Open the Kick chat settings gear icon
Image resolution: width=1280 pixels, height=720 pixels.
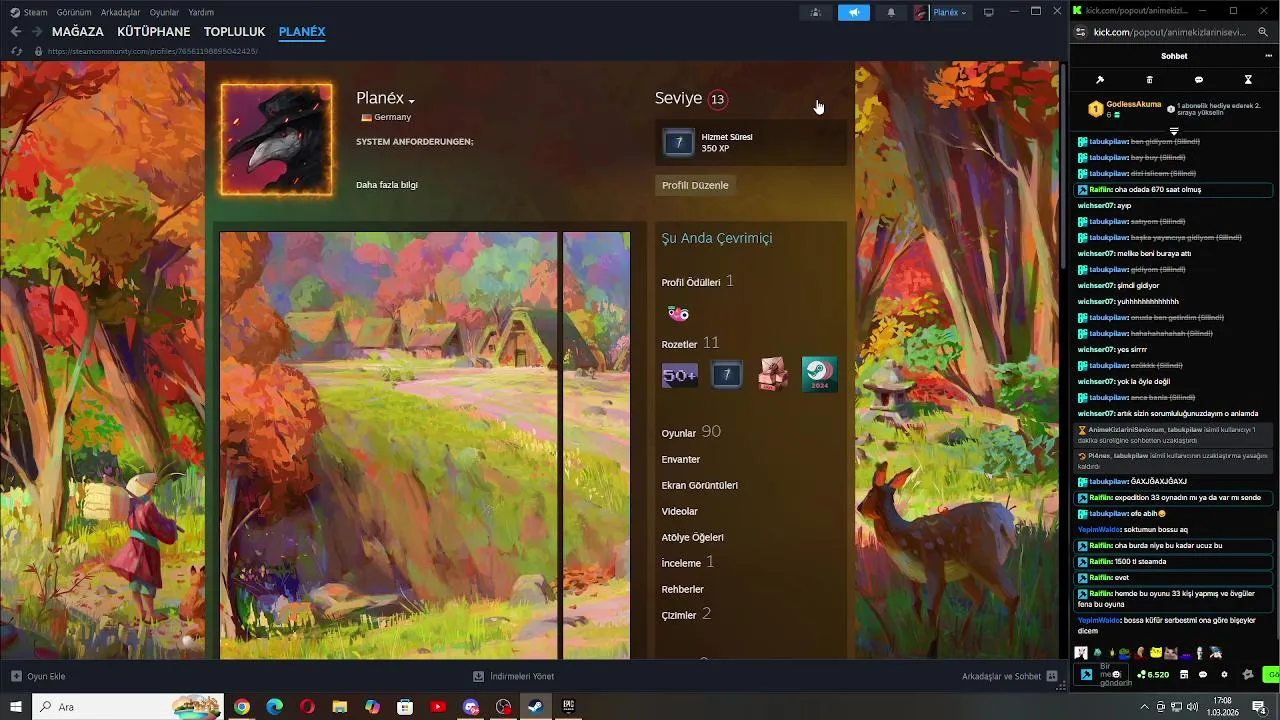point(1224,675)
